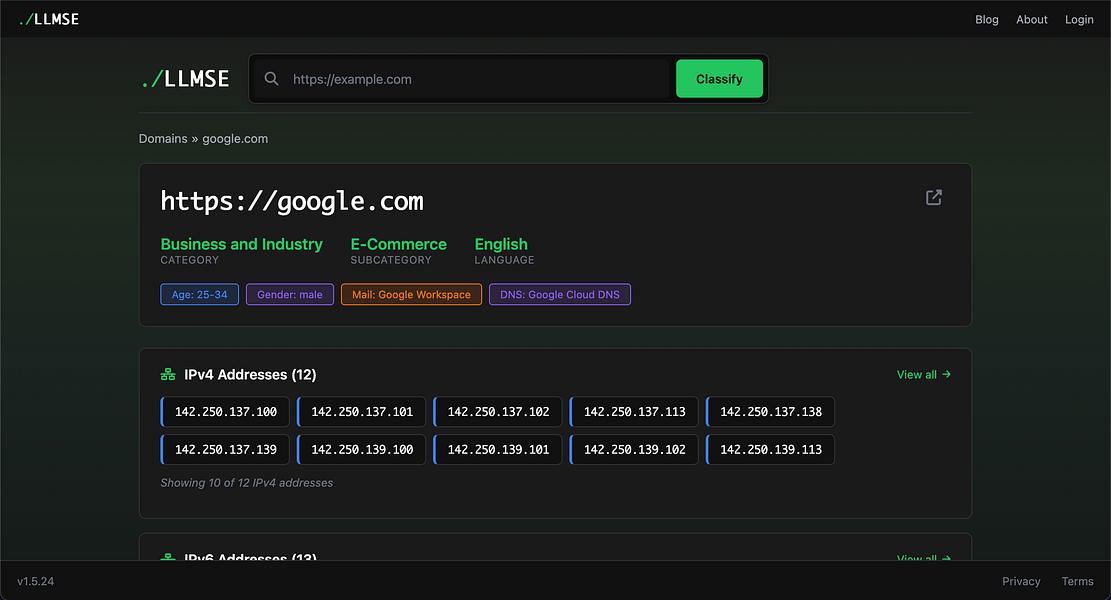The width and height of the screenshot is (1111, 600).
Task: Click the IPv4 Addresses (12) heading
Action: click(250, 375)
